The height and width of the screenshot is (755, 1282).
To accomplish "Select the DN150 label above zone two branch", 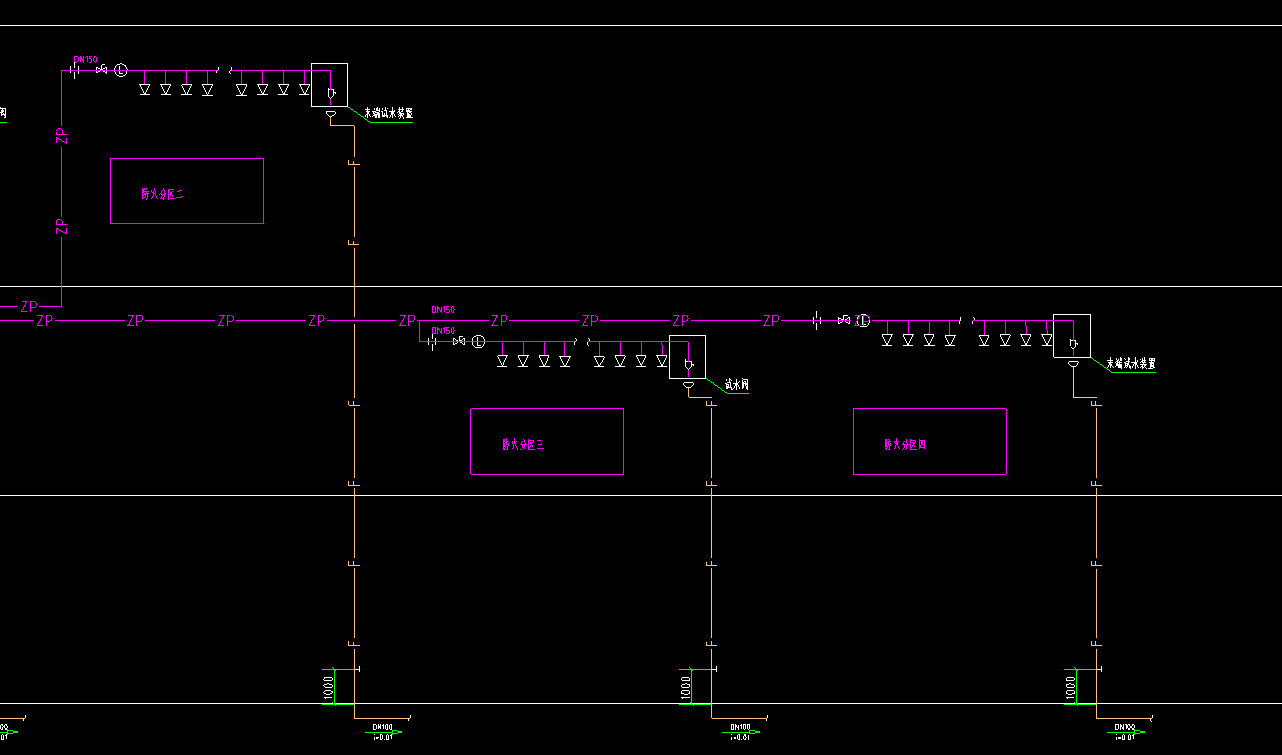I will [x=86, y=60].
